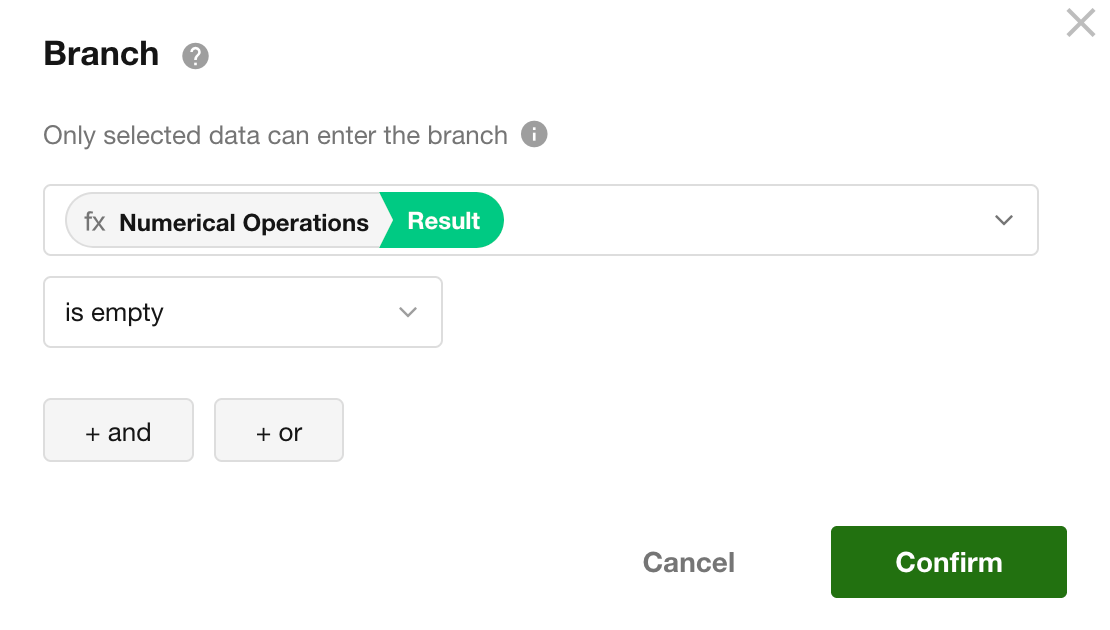The image size is (1110, 630).
Task: Close the Branch dialog with the X
Action: click(x=1080, y=23)
